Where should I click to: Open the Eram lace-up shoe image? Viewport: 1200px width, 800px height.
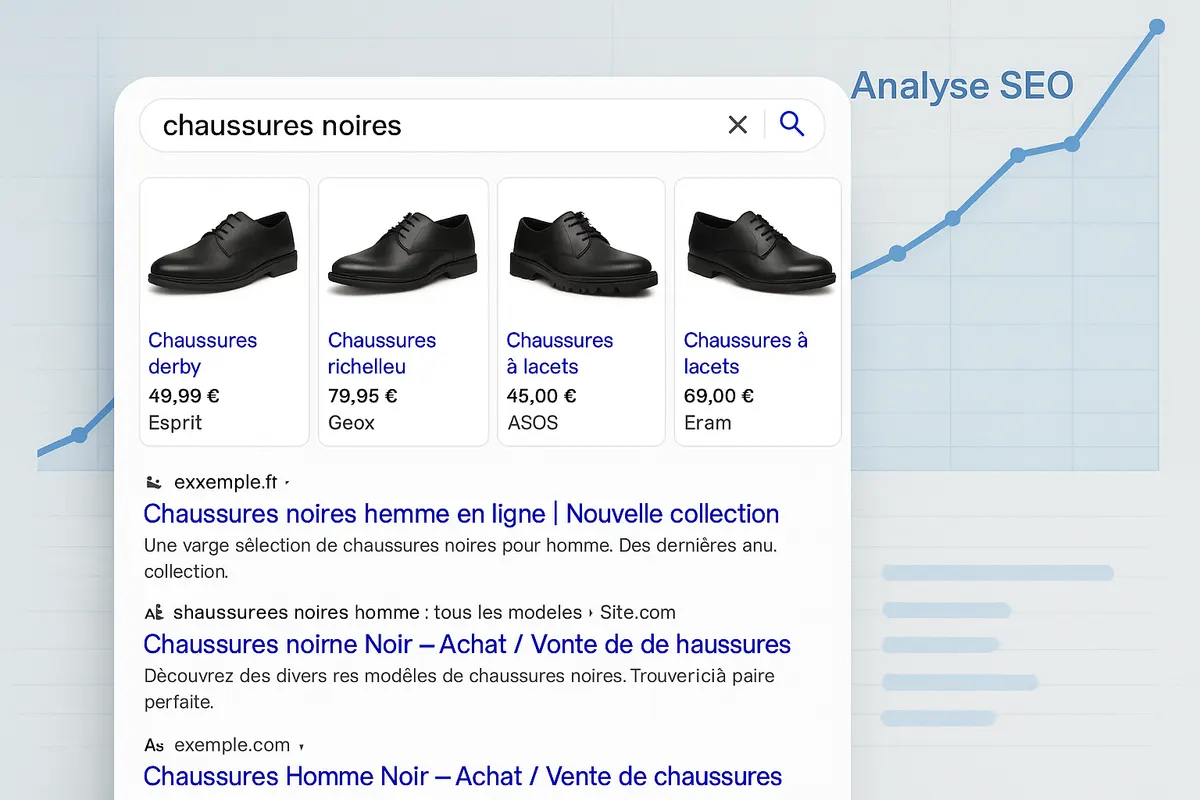tap(760, 252)
